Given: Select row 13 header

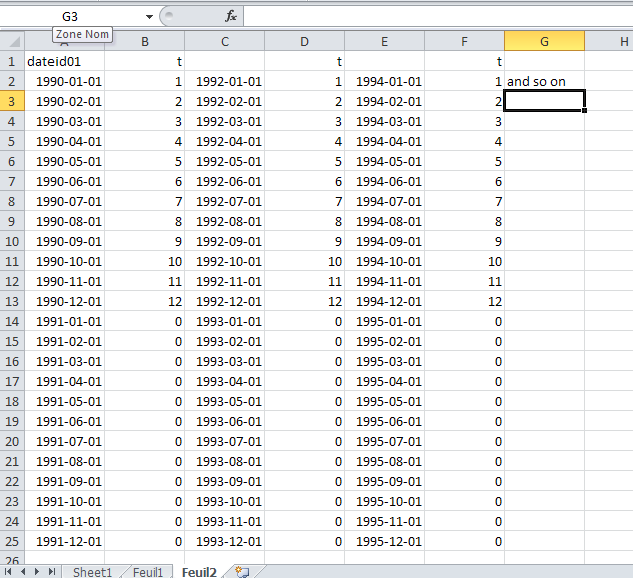Looking at the screenshot, I should click(12, 302).
